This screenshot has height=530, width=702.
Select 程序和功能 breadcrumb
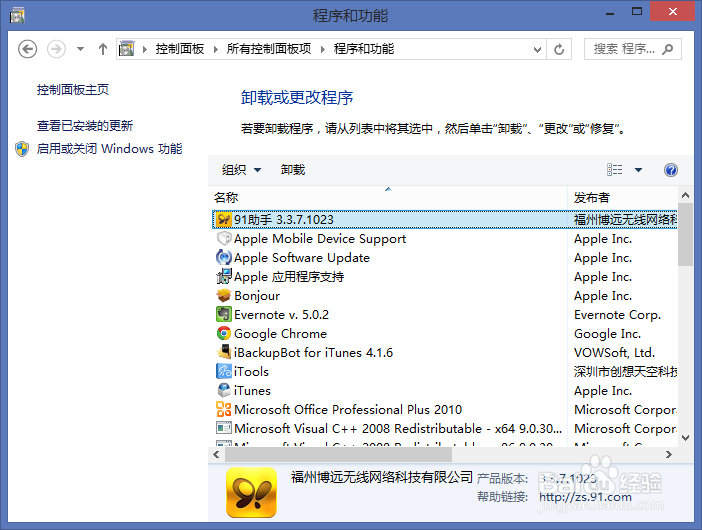364,49
